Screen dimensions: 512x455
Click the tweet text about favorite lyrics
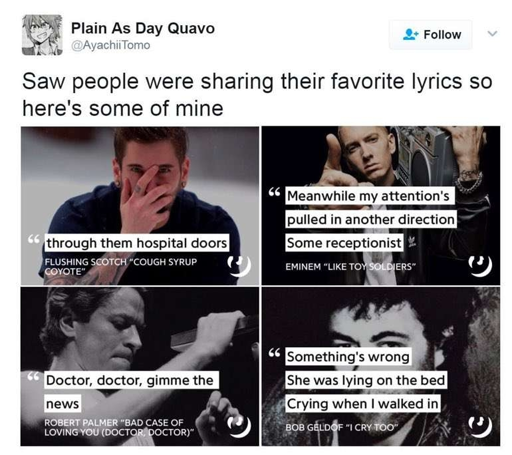257,95
